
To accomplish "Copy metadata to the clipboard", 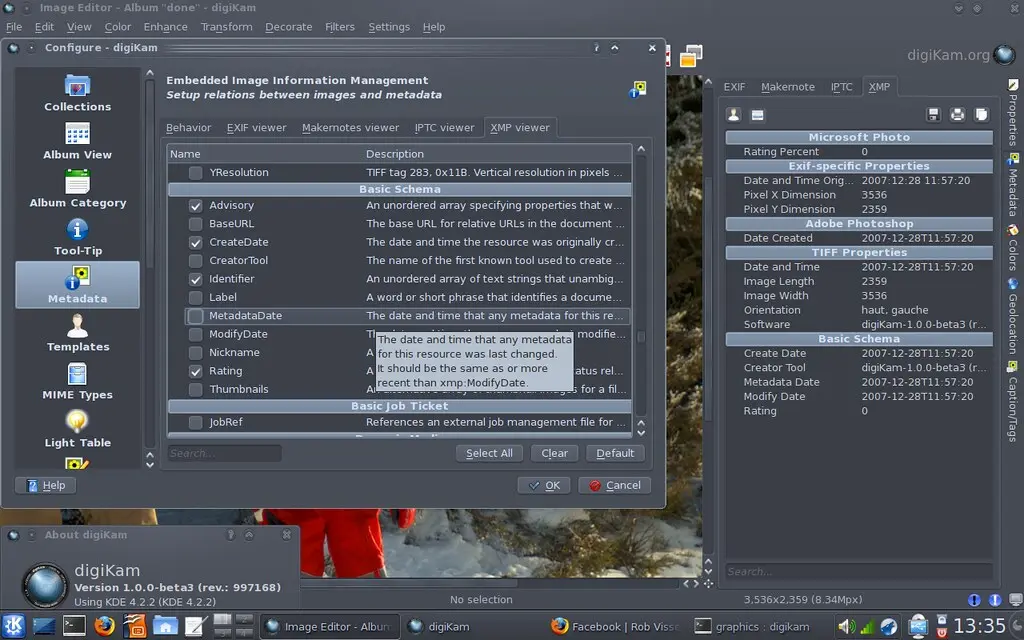I will pos(983,114).
